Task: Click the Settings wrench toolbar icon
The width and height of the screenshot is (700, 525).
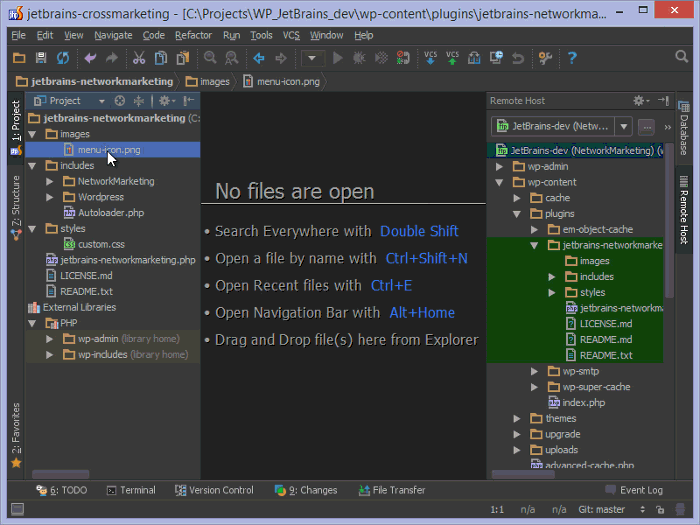Action: 545,58
